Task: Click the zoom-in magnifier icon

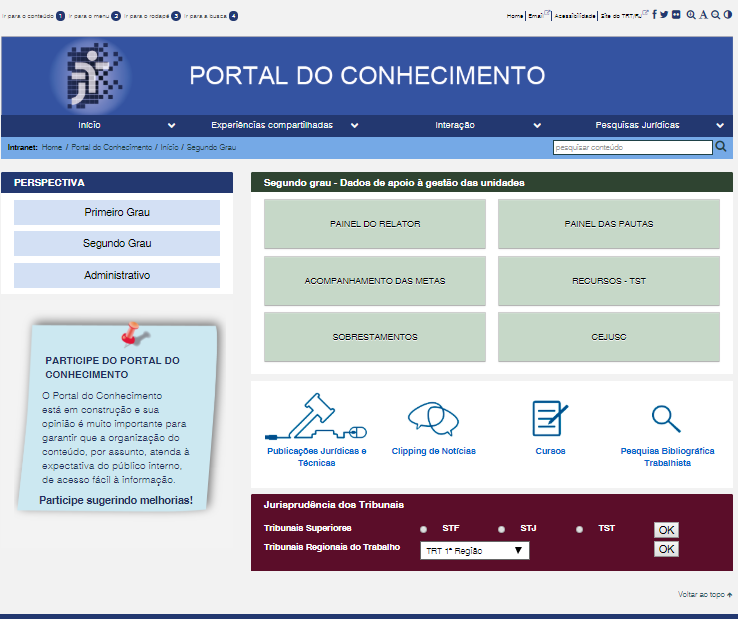Action: (691, 15)
